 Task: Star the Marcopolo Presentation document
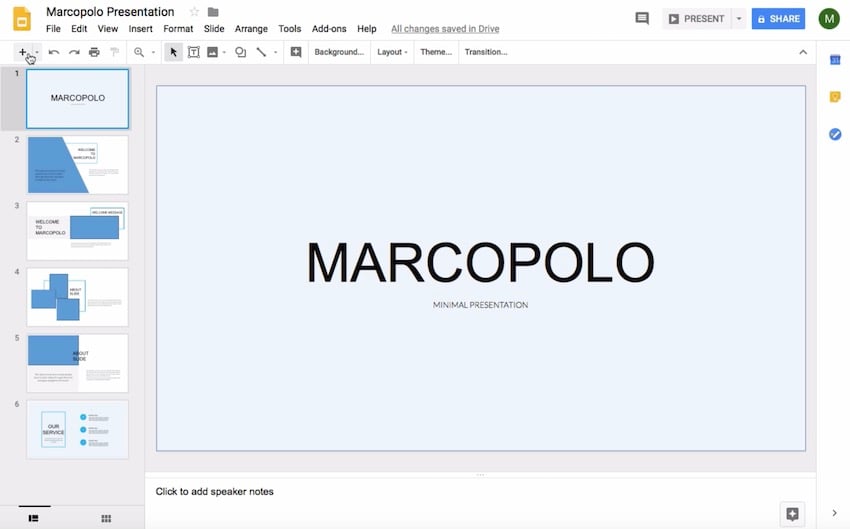pyautogui.click(x=194, y=12)
